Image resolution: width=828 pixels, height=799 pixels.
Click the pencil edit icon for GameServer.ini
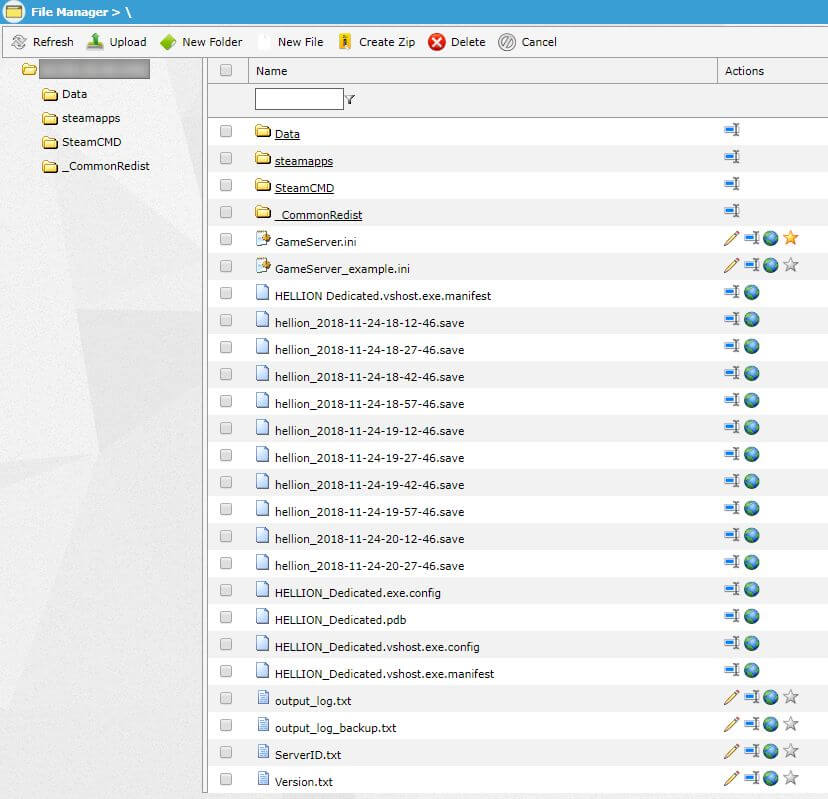tap(731, 238)
